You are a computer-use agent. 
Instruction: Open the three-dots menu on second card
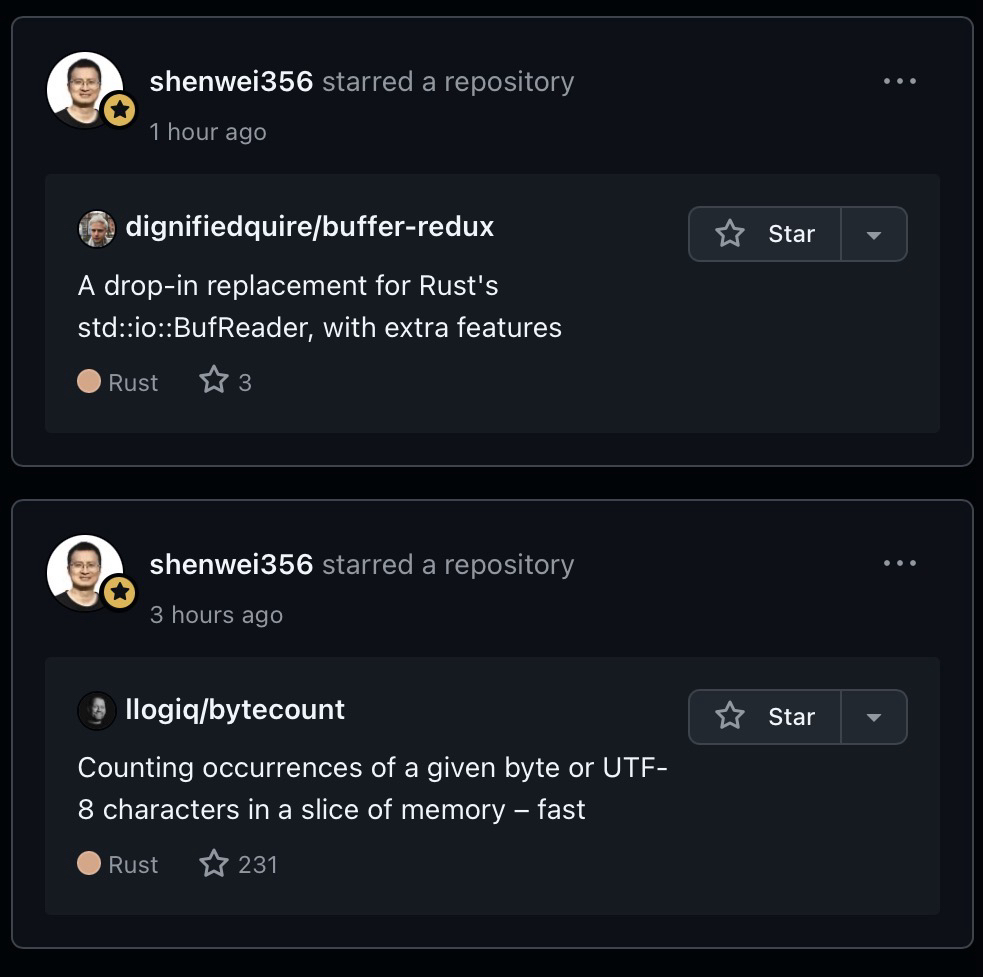(x=900, y=564)
